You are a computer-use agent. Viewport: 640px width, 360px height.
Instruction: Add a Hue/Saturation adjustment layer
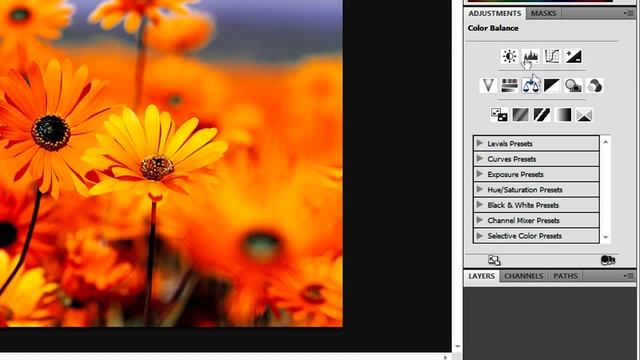[x=509, y=85]
